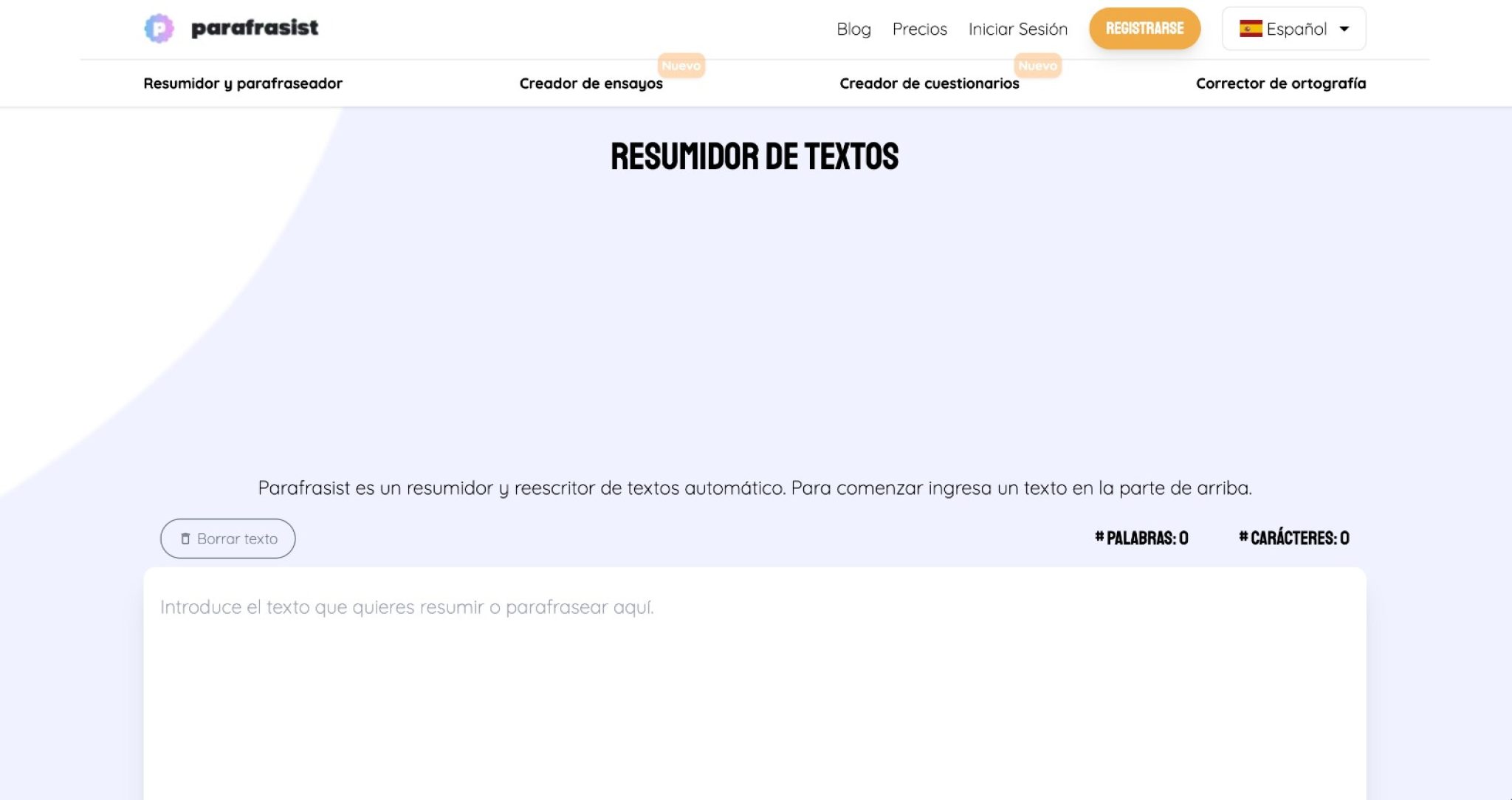Image resolution: width=1512 pixels, height=800 pixels.
Task: Open Creador de ensayos tab
Action: 591,83
